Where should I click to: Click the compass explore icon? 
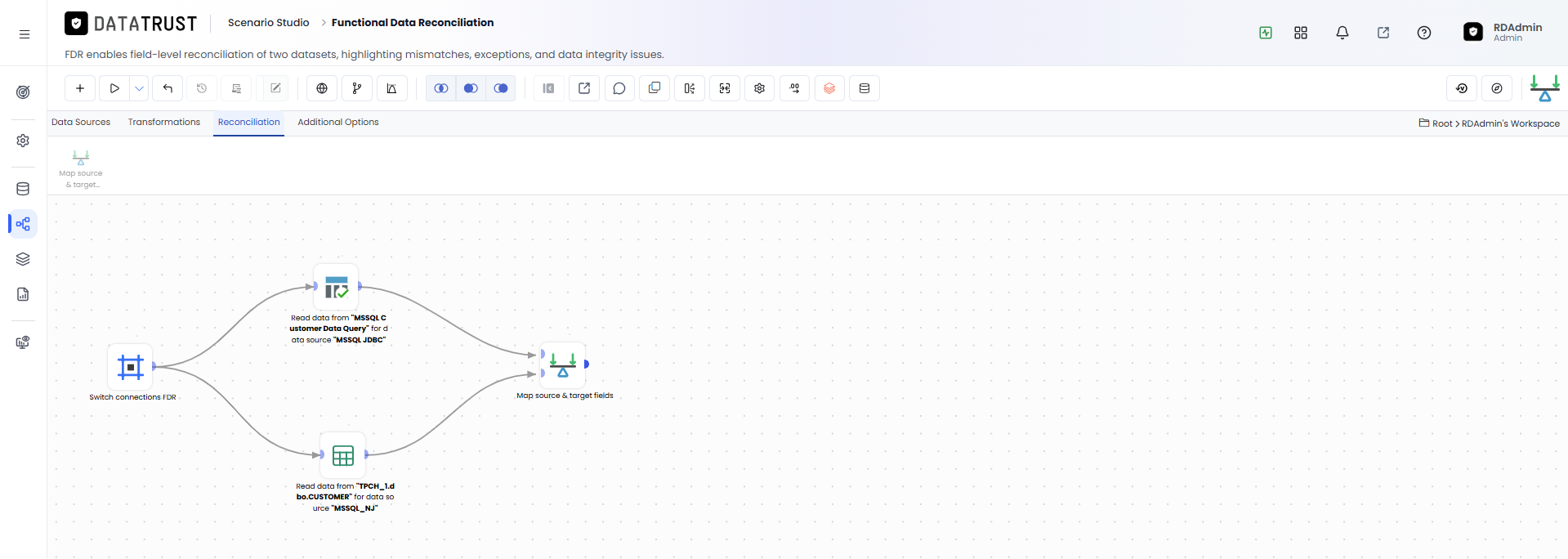coord(1497,88)
